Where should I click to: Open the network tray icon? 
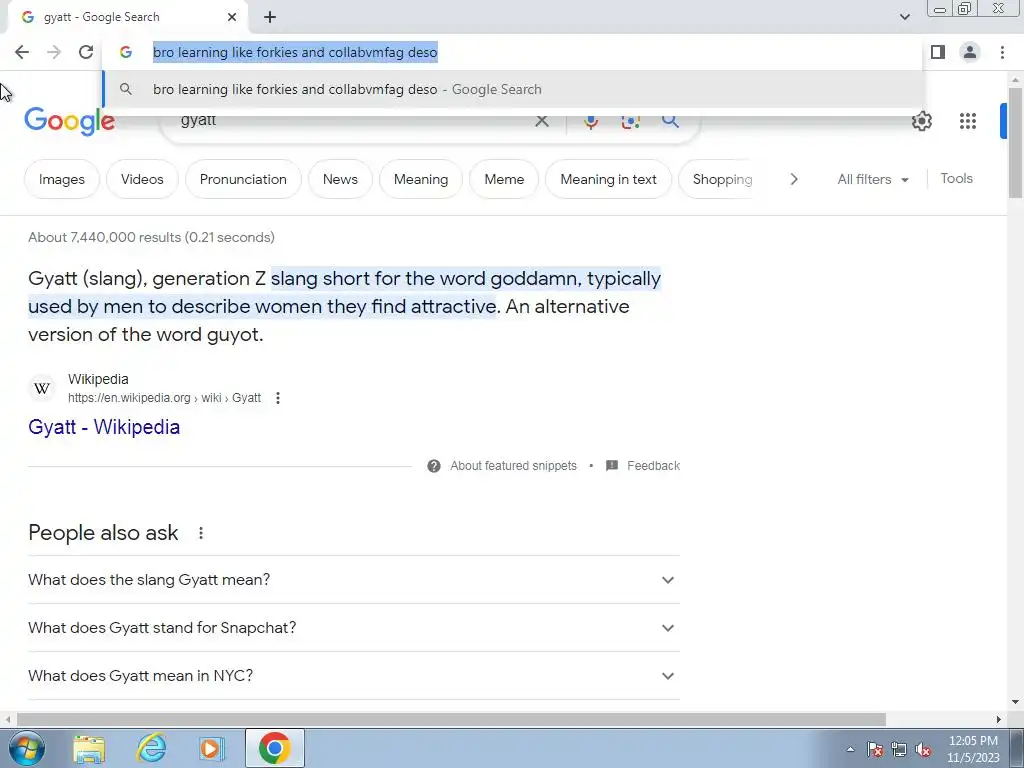pos(899,749)
